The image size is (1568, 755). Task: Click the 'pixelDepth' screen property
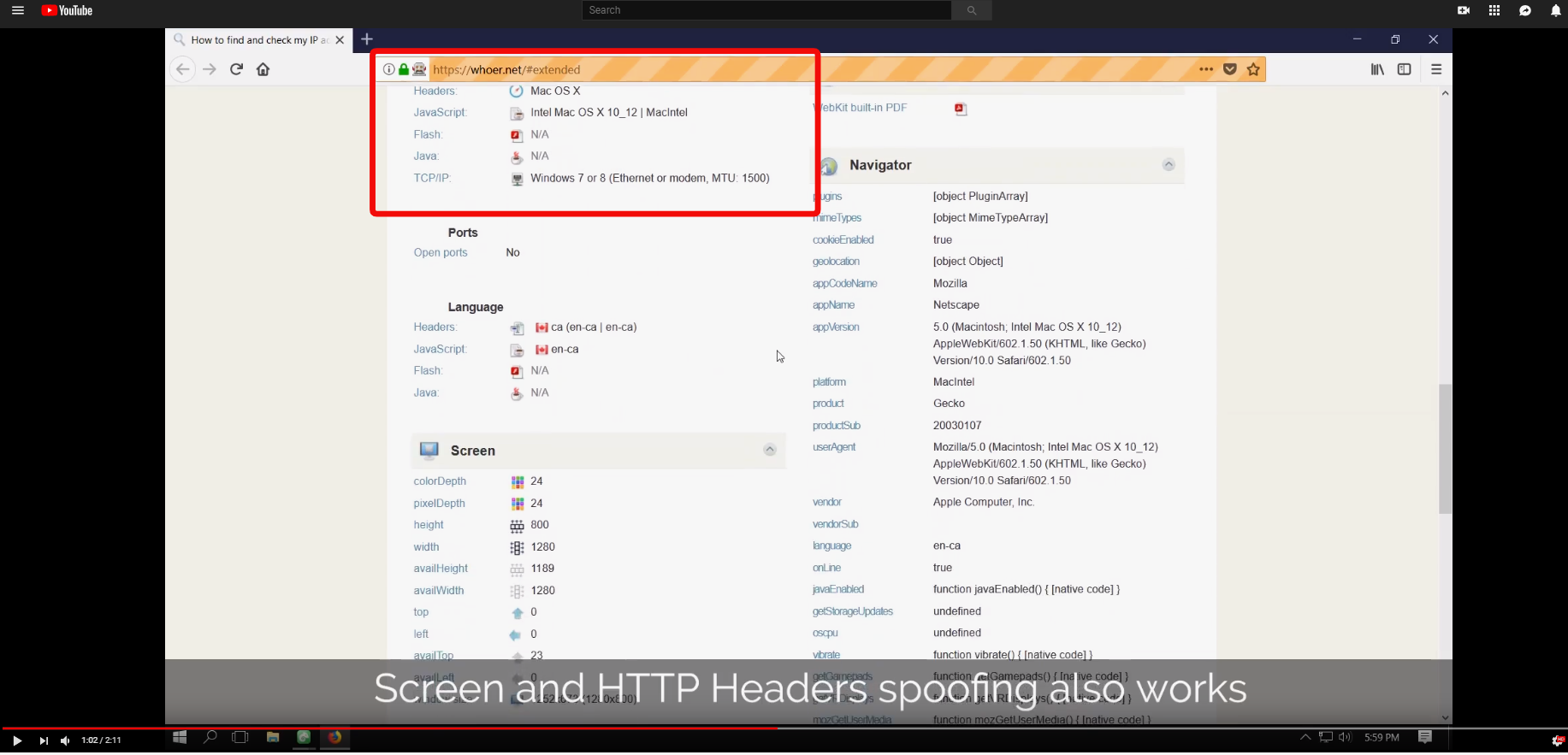439,504
